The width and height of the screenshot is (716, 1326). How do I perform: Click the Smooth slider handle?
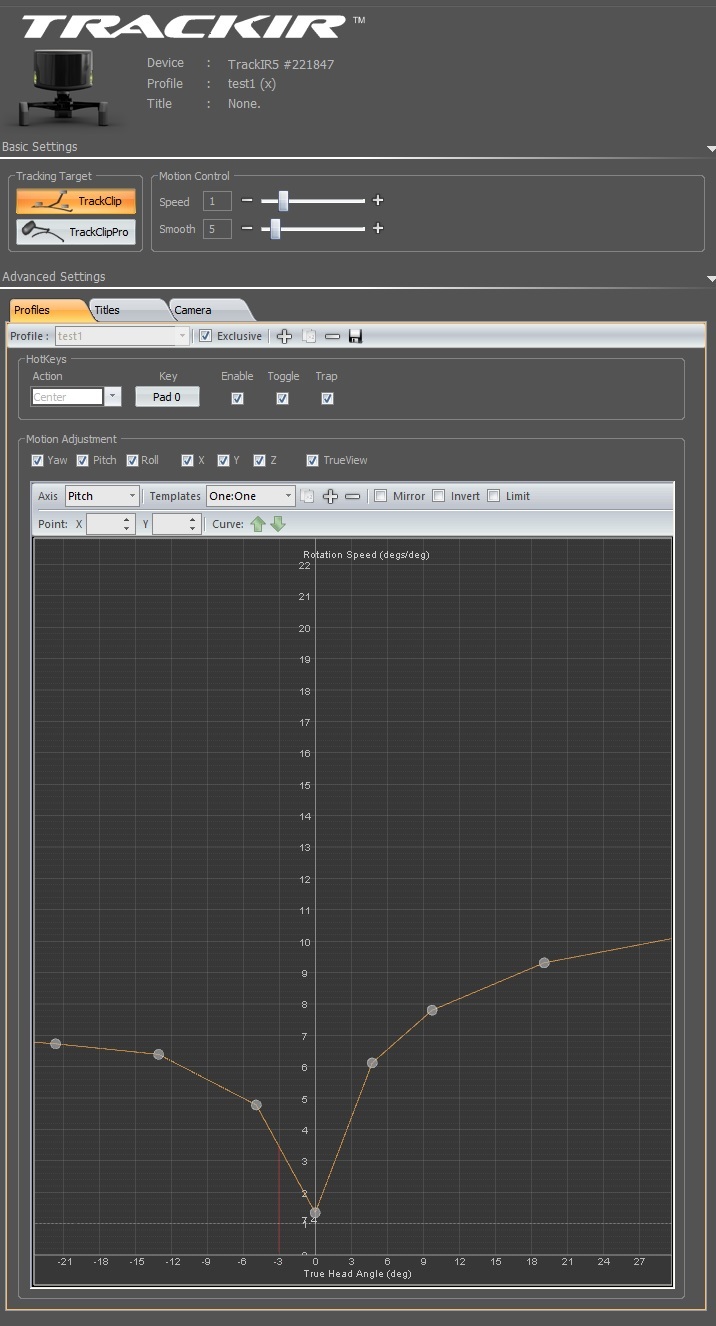click(275, 229)
